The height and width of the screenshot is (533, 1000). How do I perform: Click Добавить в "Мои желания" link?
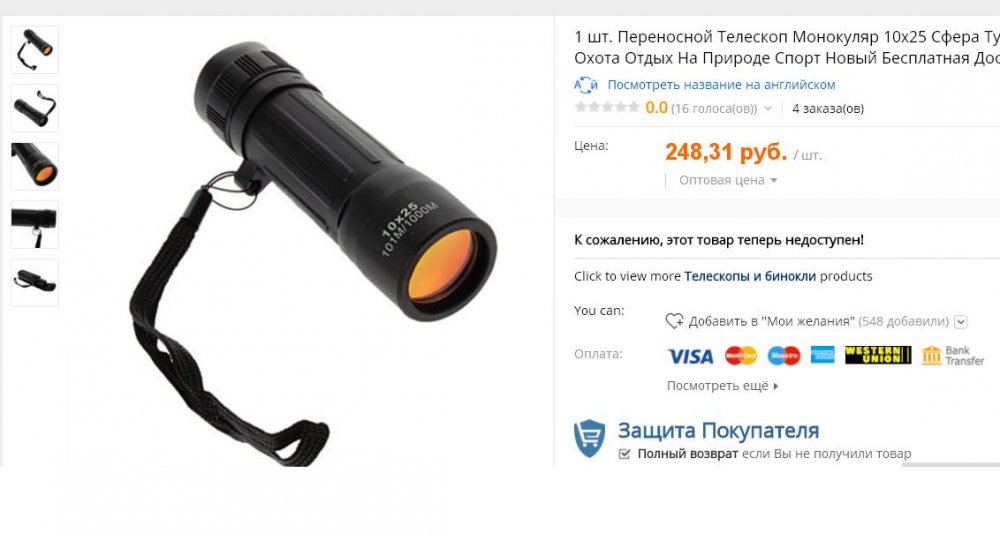coord(772,321)
